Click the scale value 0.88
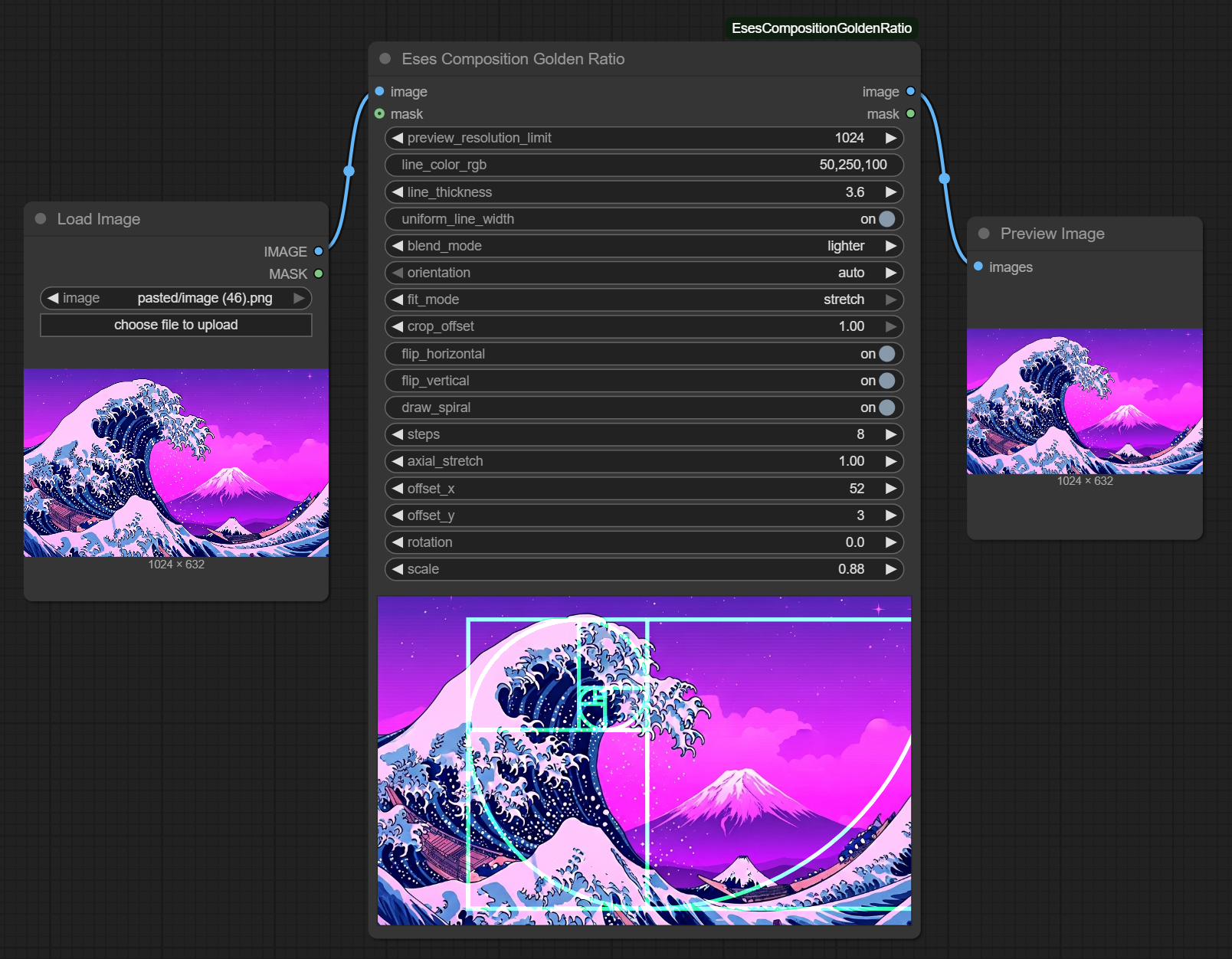This screenshot has height=959, width=1232. pos(851,569)
